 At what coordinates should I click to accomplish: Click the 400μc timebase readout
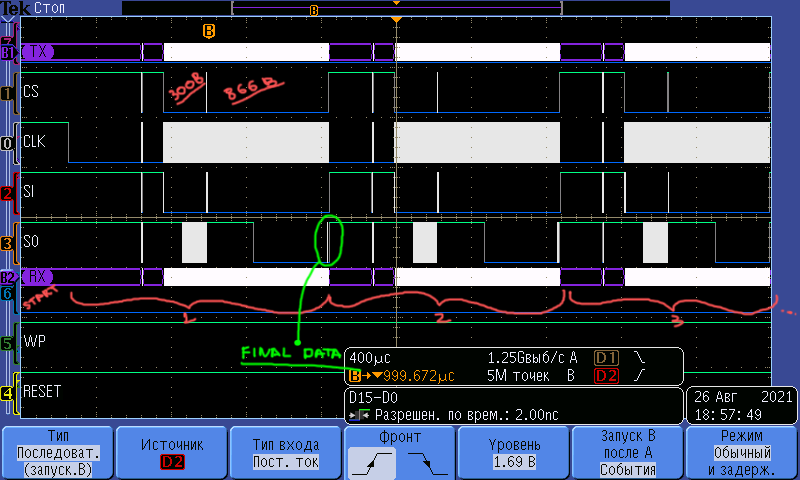[x=370, y=358]
